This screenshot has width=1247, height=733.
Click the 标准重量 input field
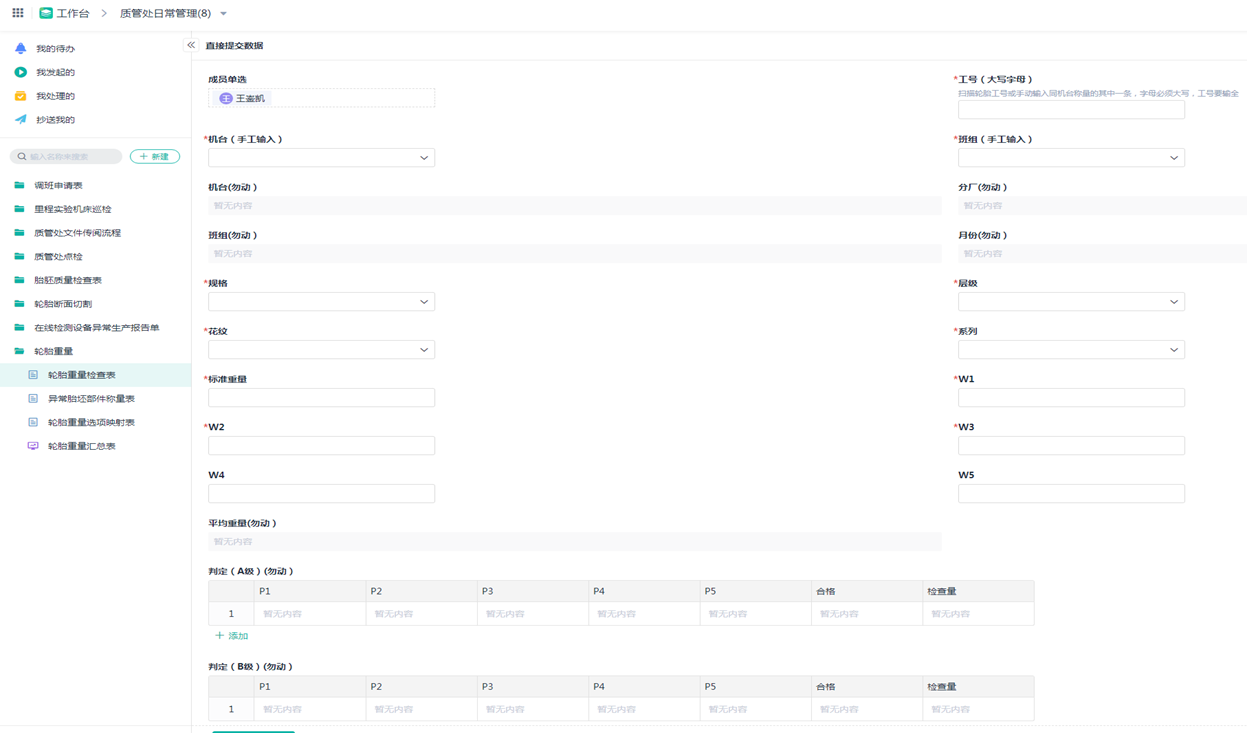pos(321,398)
